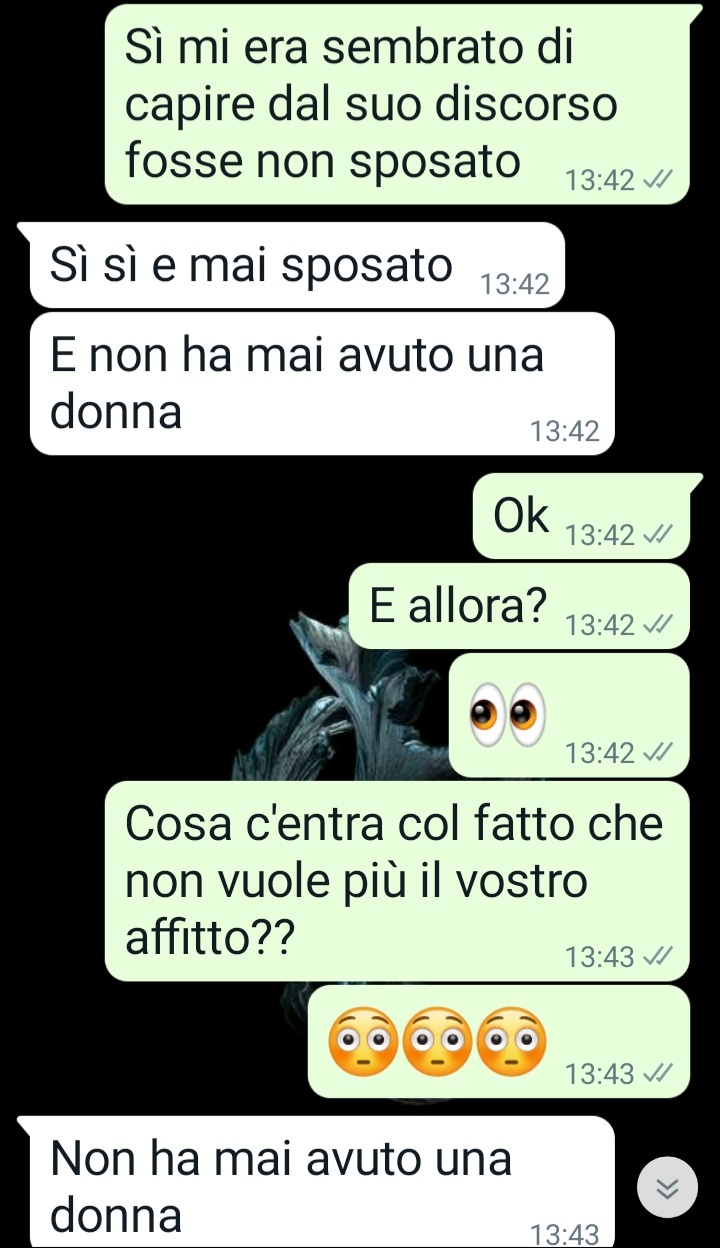Select the 'Ok' message bubble
This screenshot has width=720, height=1248.
pyautogui.click(x=581, y=516)
